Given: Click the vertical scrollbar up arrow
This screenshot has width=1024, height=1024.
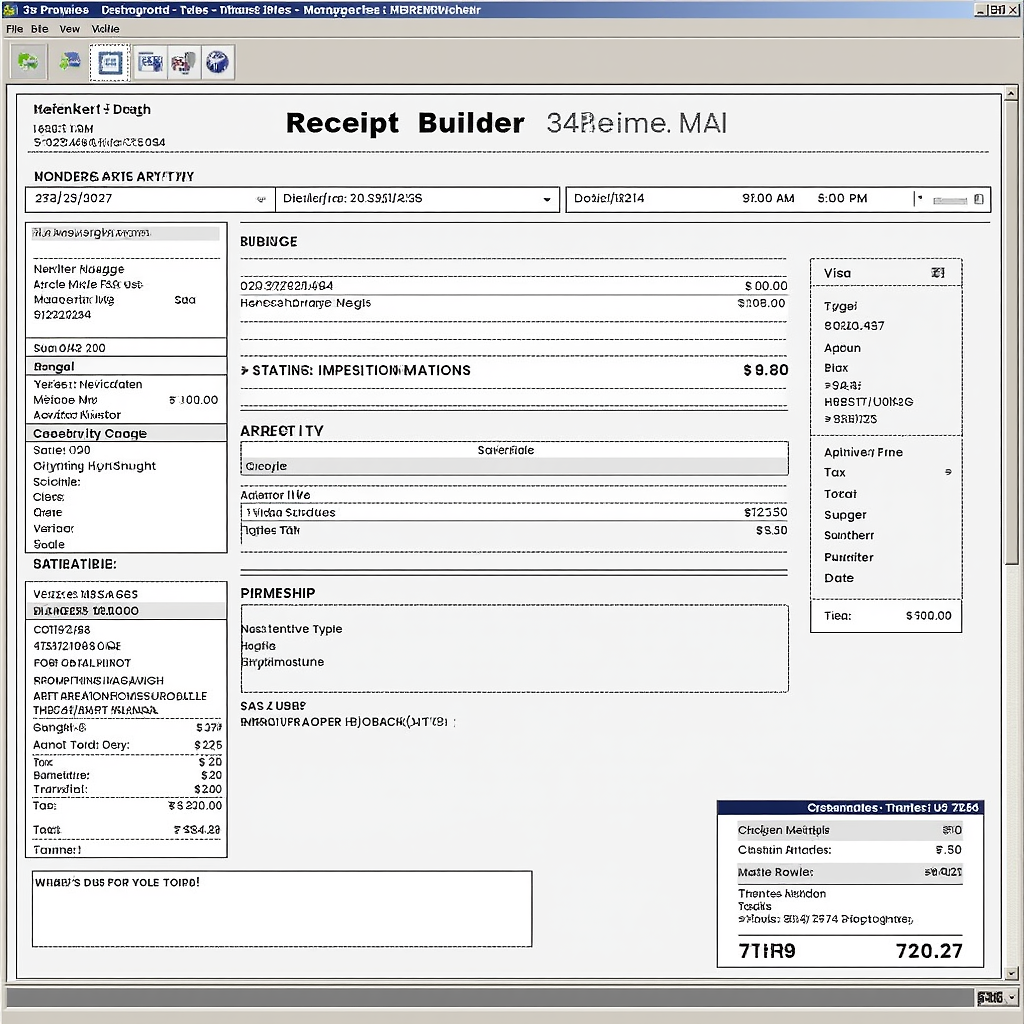Looking at the screenshot, I should pos(1011,93).
